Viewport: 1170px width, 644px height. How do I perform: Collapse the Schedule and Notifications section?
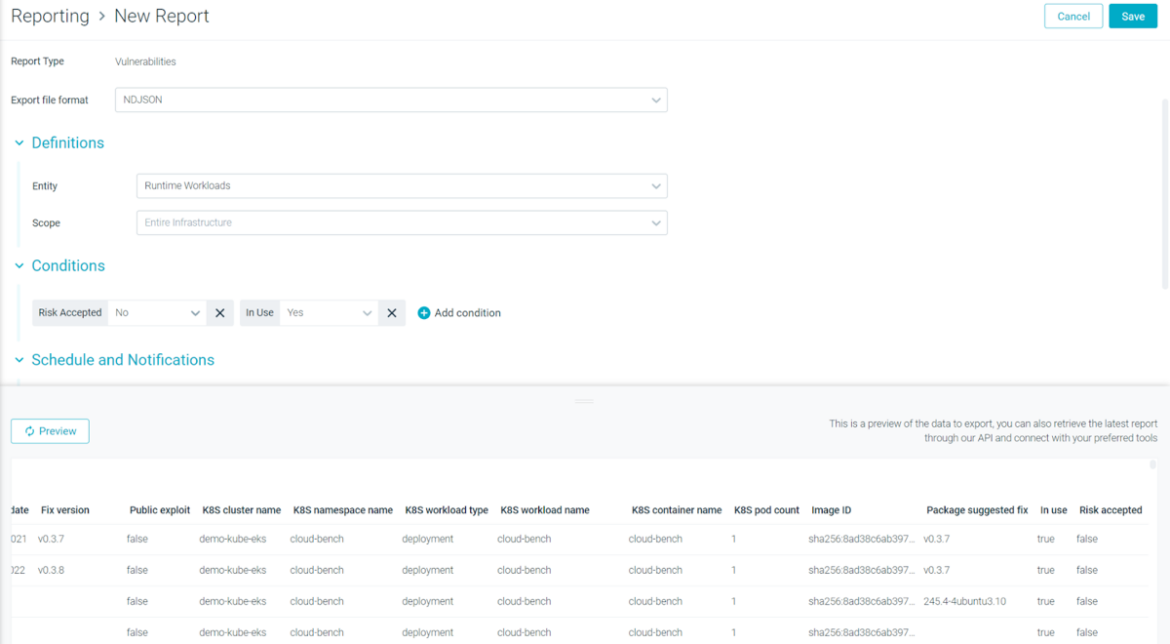pos(18,359)
